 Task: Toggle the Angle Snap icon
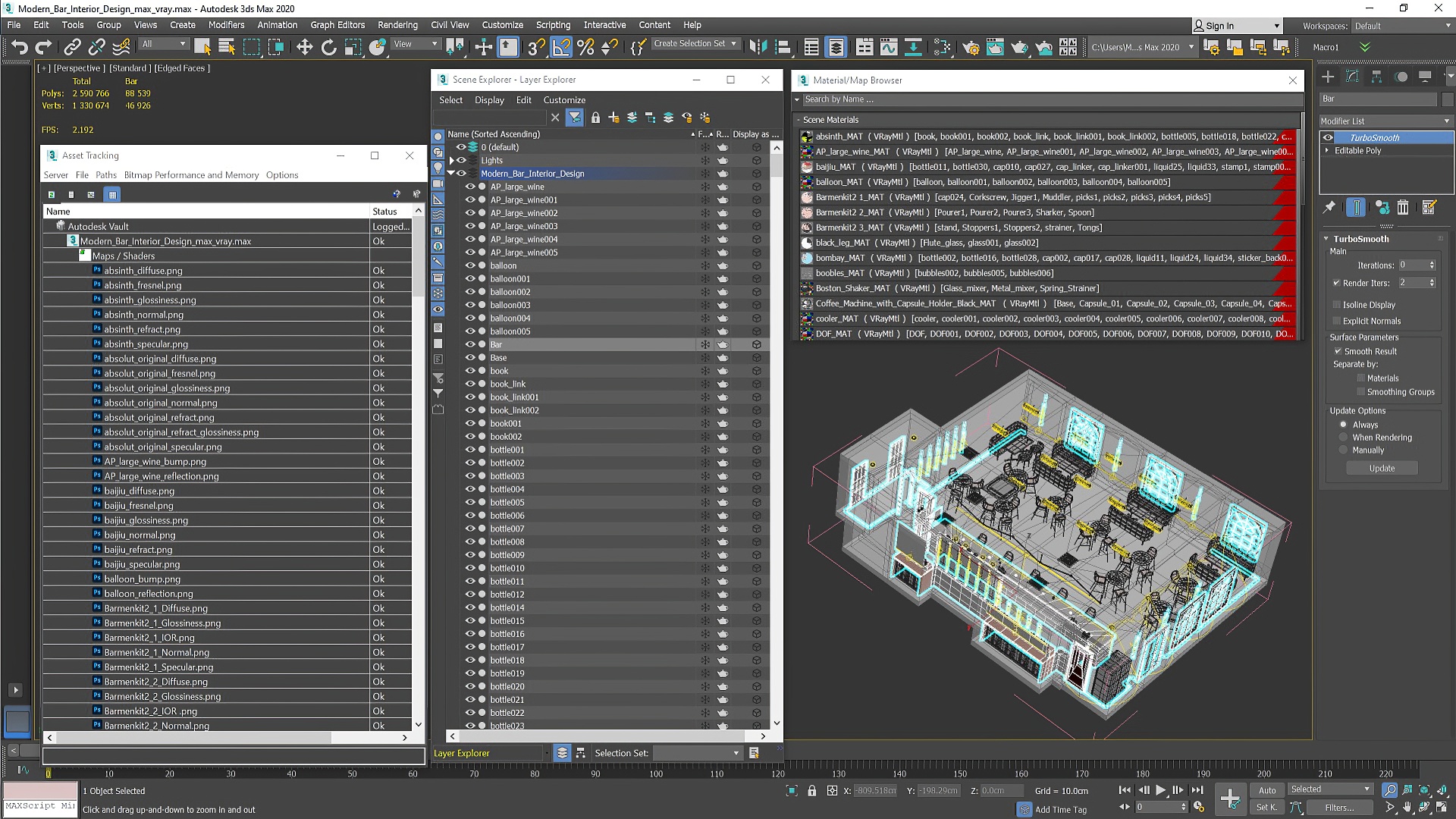point(560,47)
